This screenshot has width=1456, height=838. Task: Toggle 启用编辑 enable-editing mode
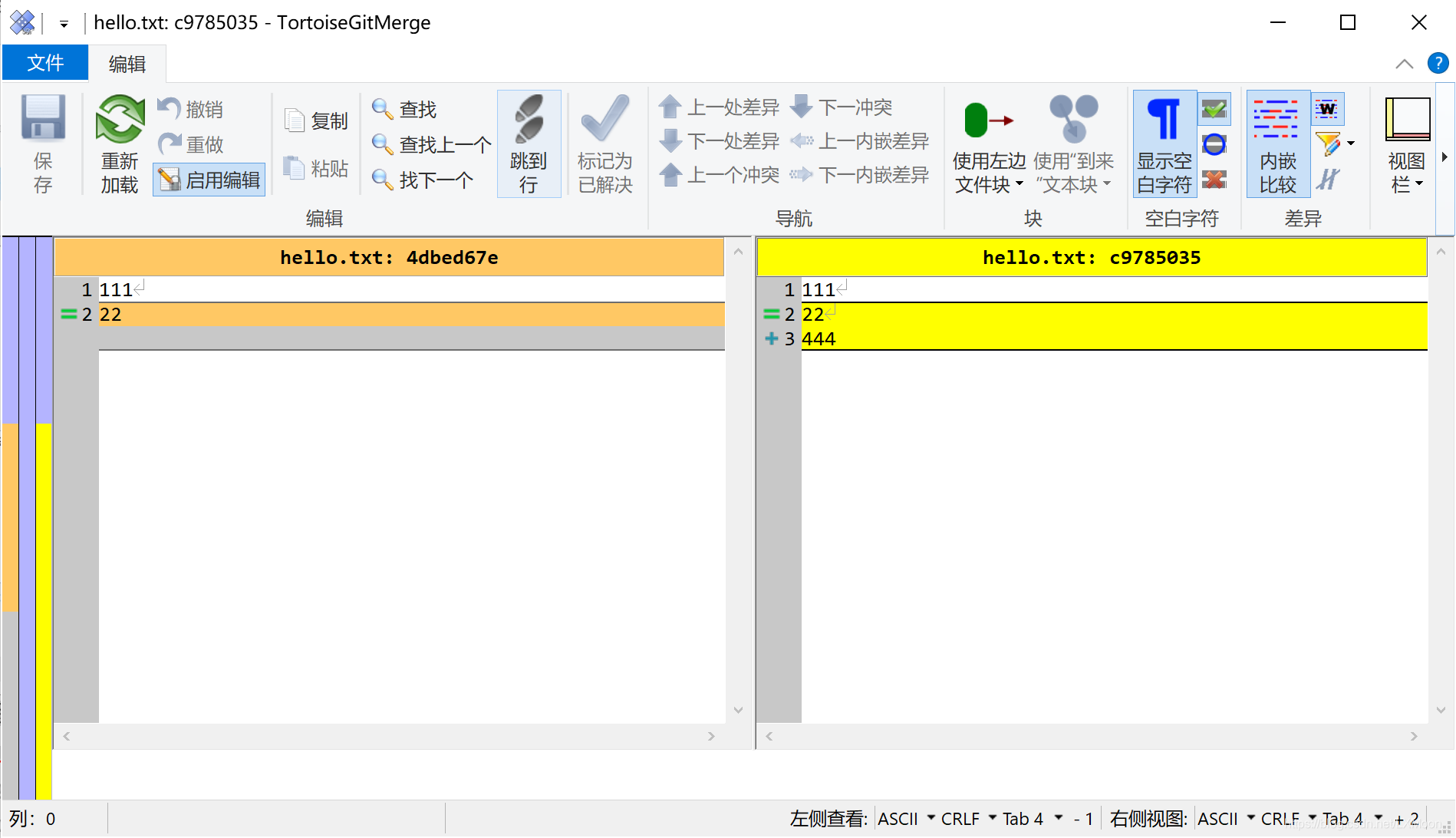tap(209, 180)
